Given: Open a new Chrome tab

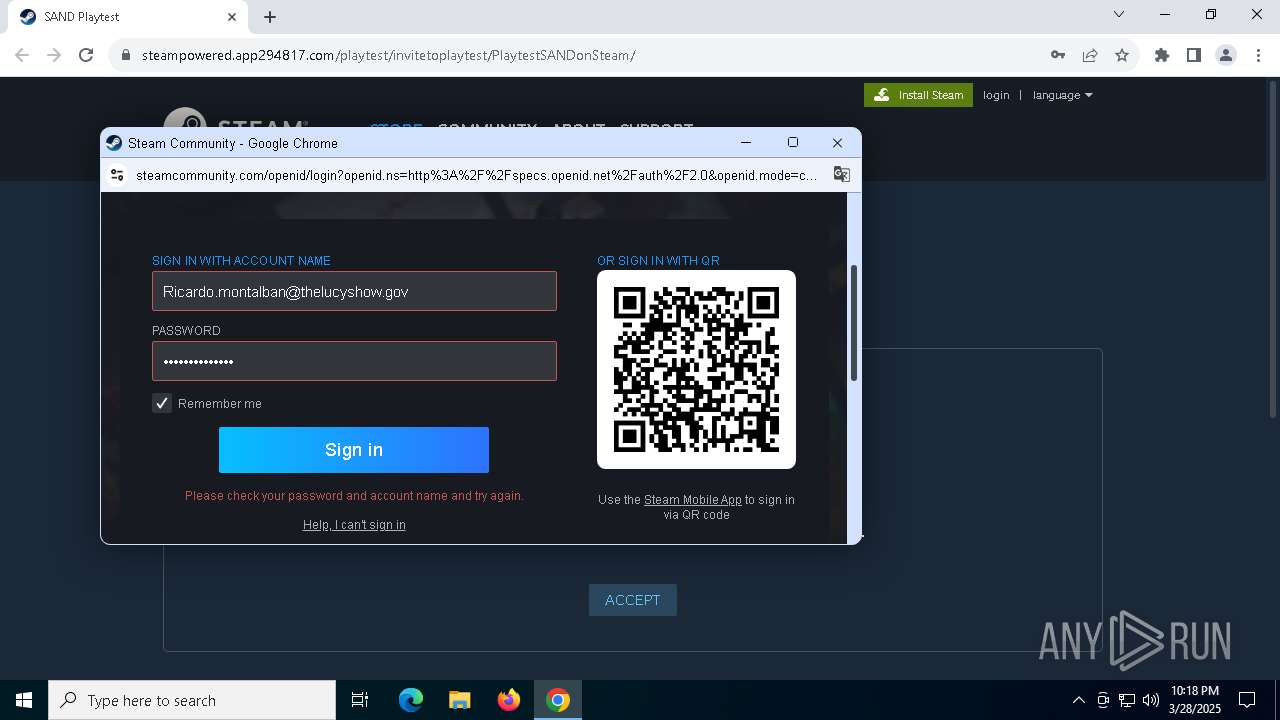Looking at the screenshot, I should pos(270,17).
